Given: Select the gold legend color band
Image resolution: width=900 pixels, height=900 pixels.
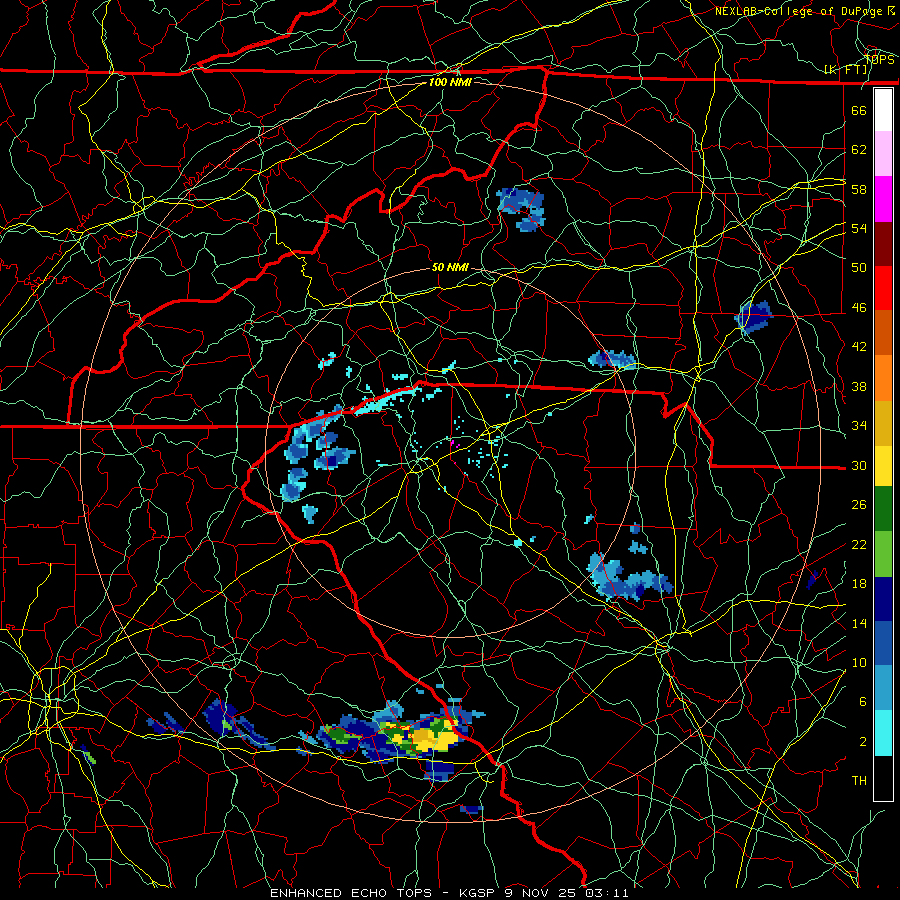Looking at the screenshot, I should [x=883, y=422].
